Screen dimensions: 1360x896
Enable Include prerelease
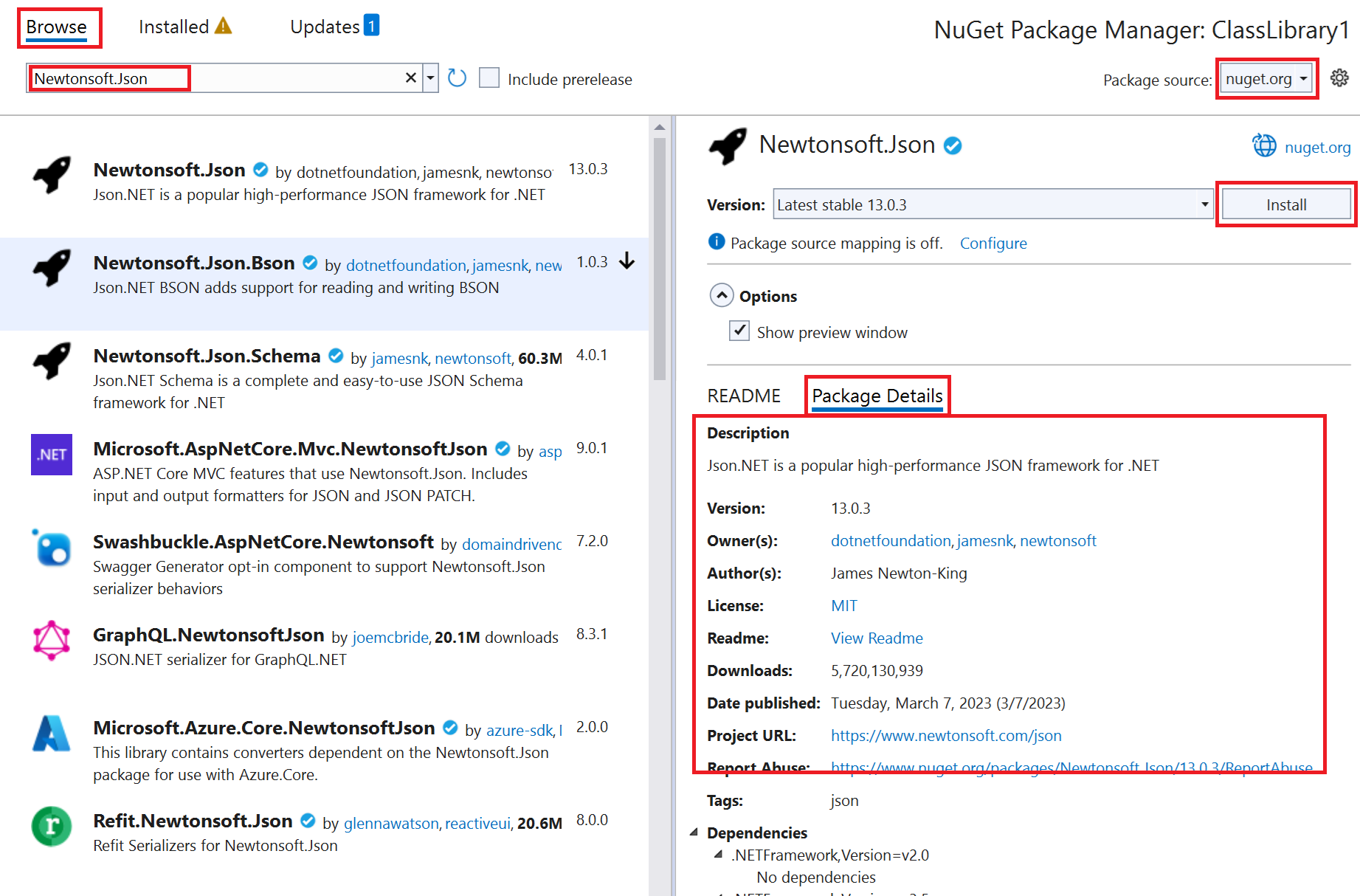tap(489, 77)
